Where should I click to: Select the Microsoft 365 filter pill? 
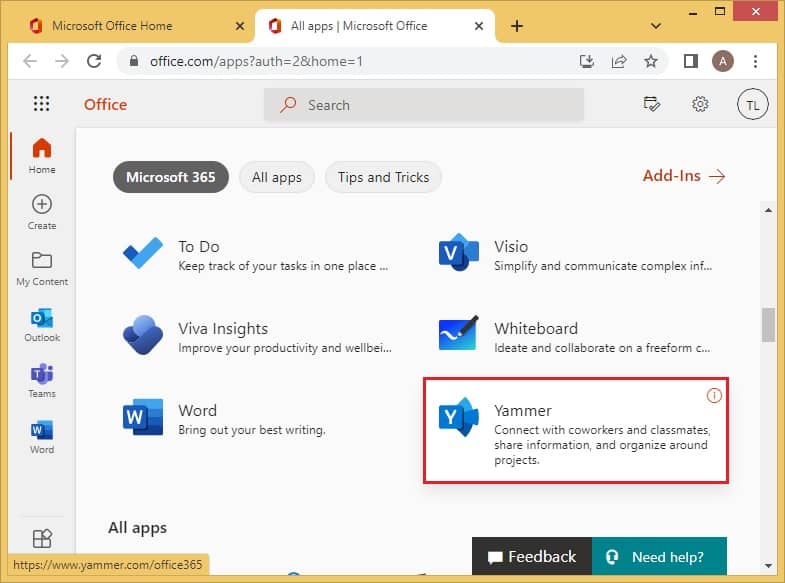click(x=171, y=177)
